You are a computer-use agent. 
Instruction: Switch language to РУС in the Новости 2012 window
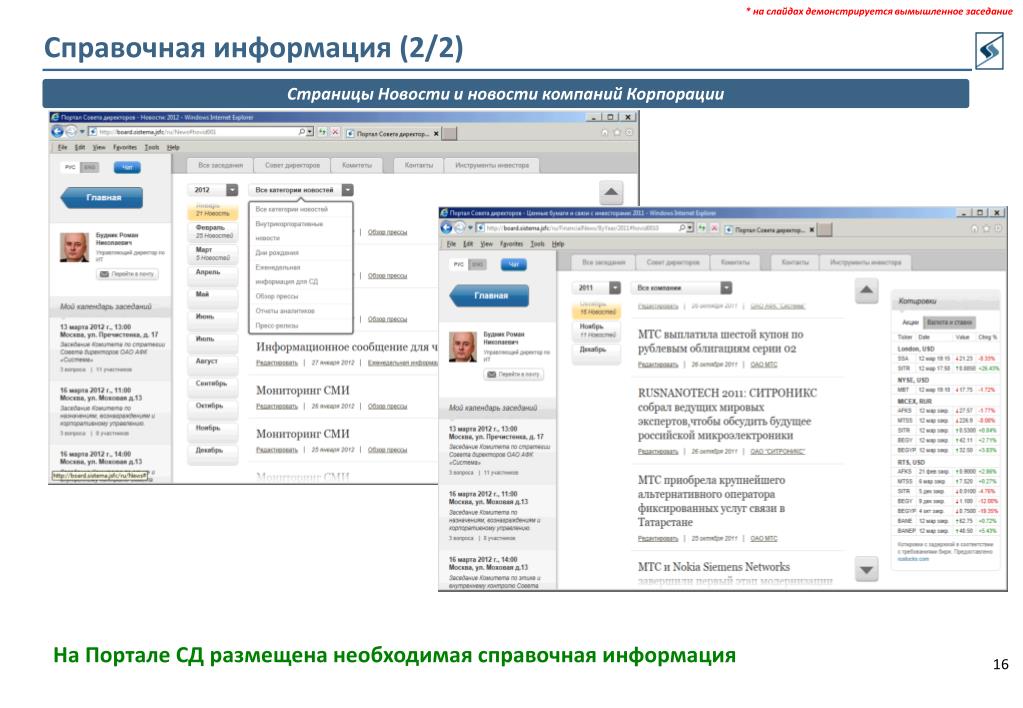tap(70, 168)
